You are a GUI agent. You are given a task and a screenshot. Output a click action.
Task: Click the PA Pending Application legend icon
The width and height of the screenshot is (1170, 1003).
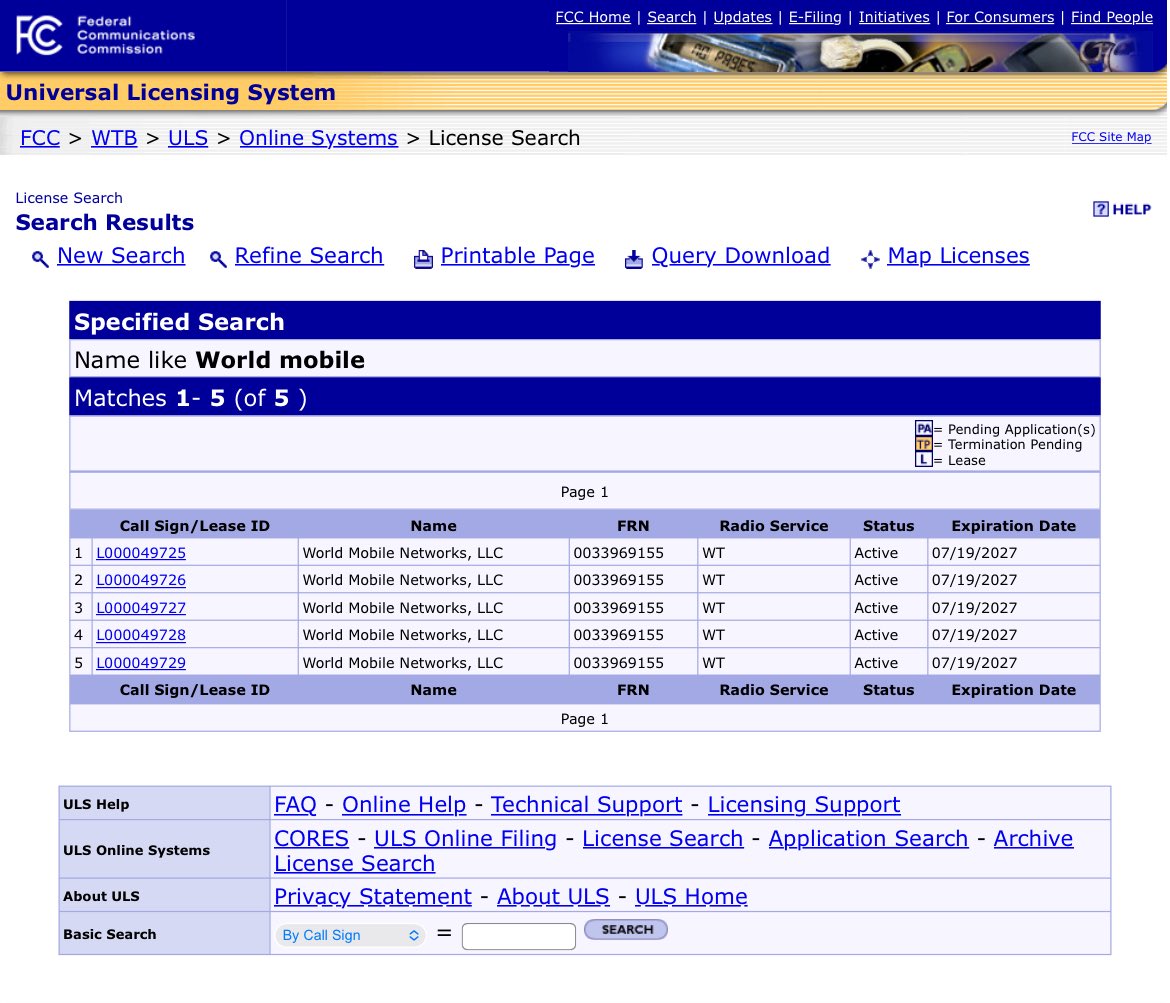924,429
